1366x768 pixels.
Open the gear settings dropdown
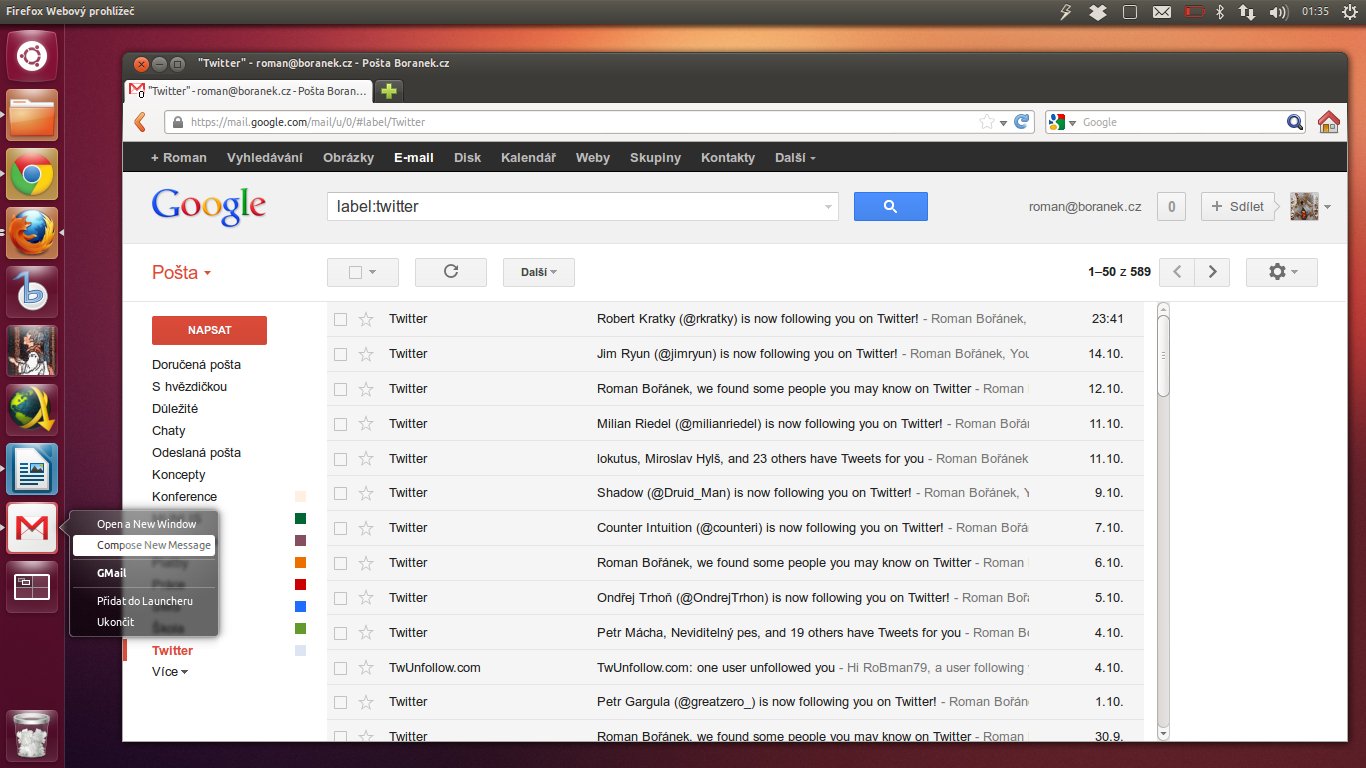coord(1281,272)
